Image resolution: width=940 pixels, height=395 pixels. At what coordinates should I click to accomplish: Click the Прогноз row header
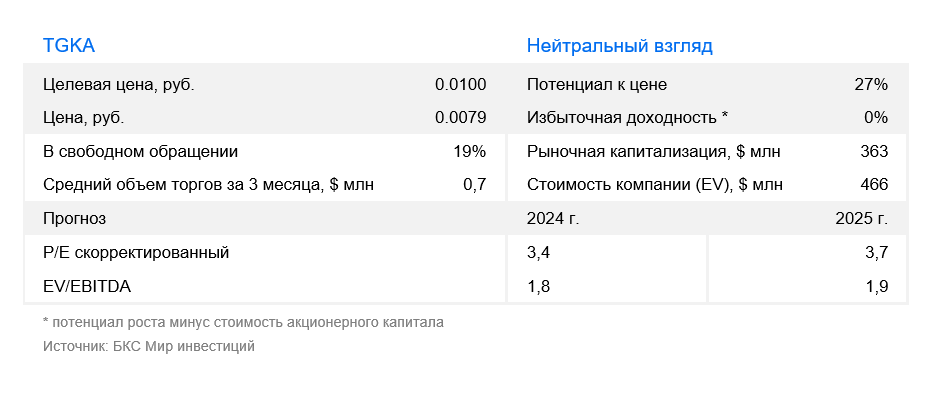pos(74,219)
